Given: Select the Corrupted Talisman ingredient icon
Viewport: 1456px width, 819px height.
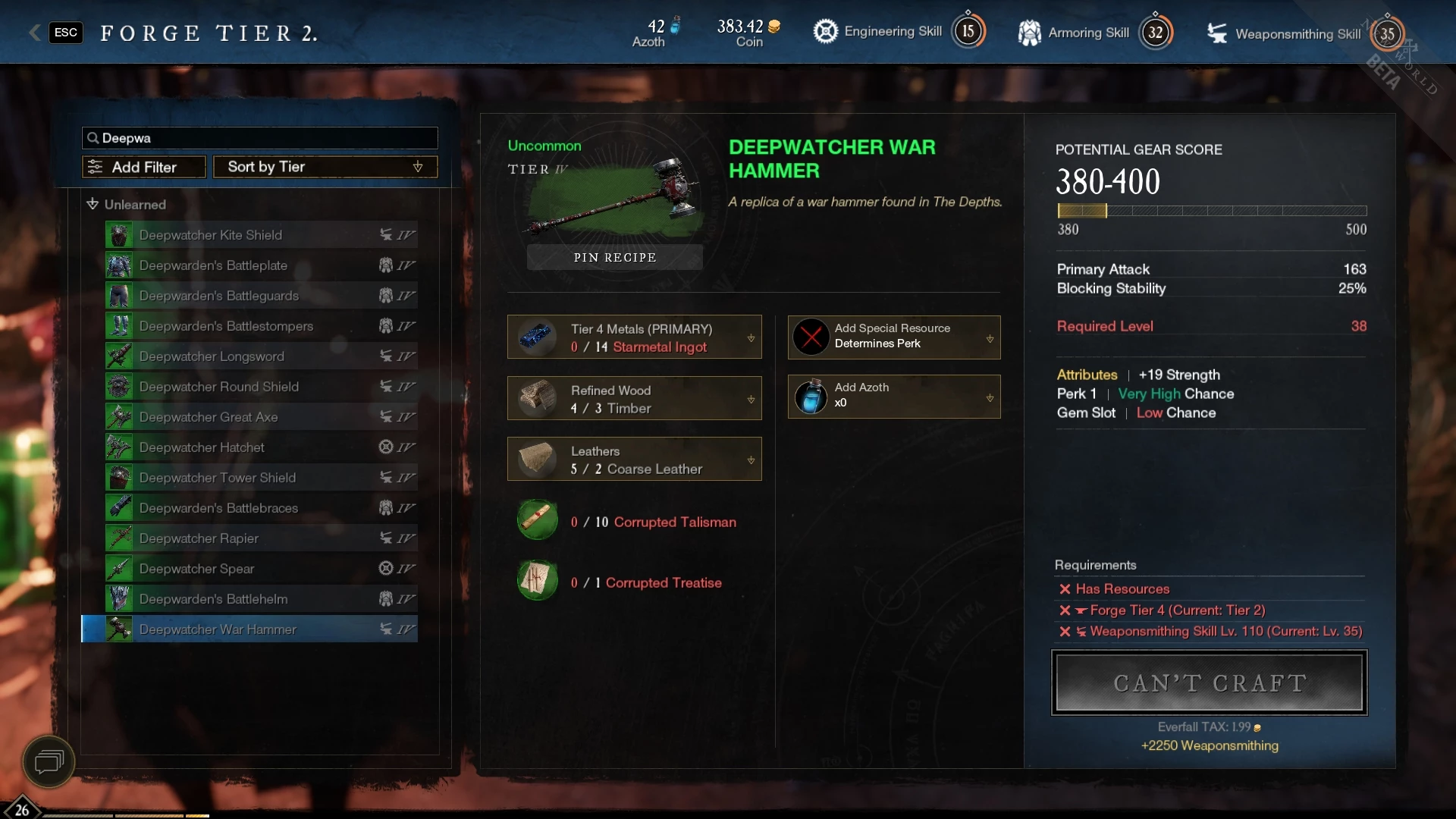Looking at the screenshot, I should click(538, 520).
